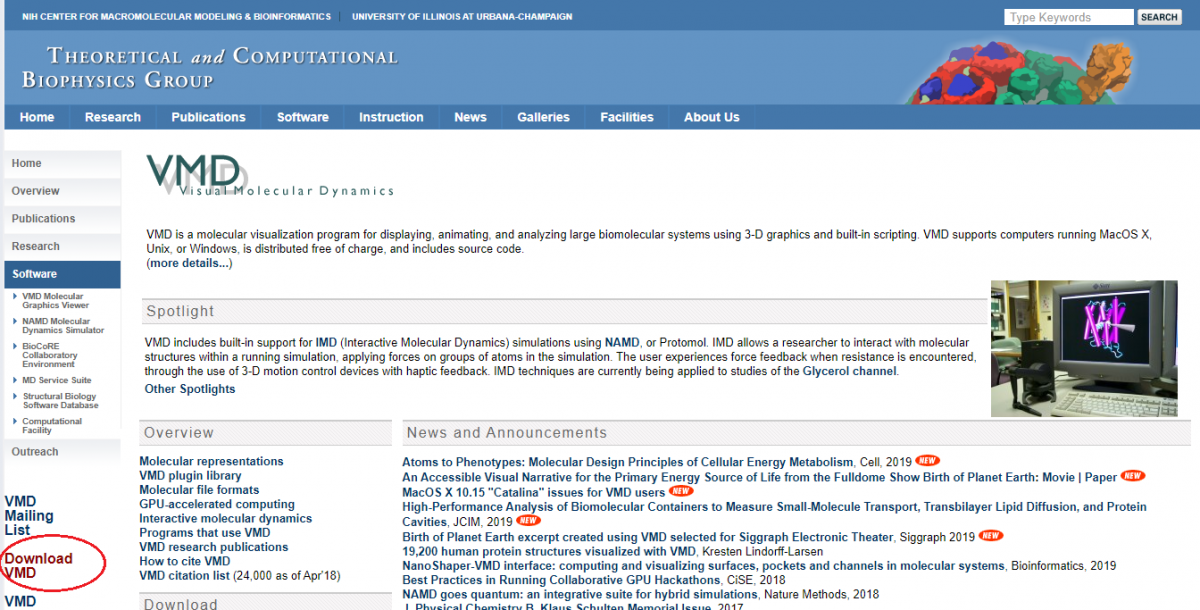Viewport: 1200px width, 610px height.
Task: Select Outreach in the left sidebar
Action: tap(35, 452)
